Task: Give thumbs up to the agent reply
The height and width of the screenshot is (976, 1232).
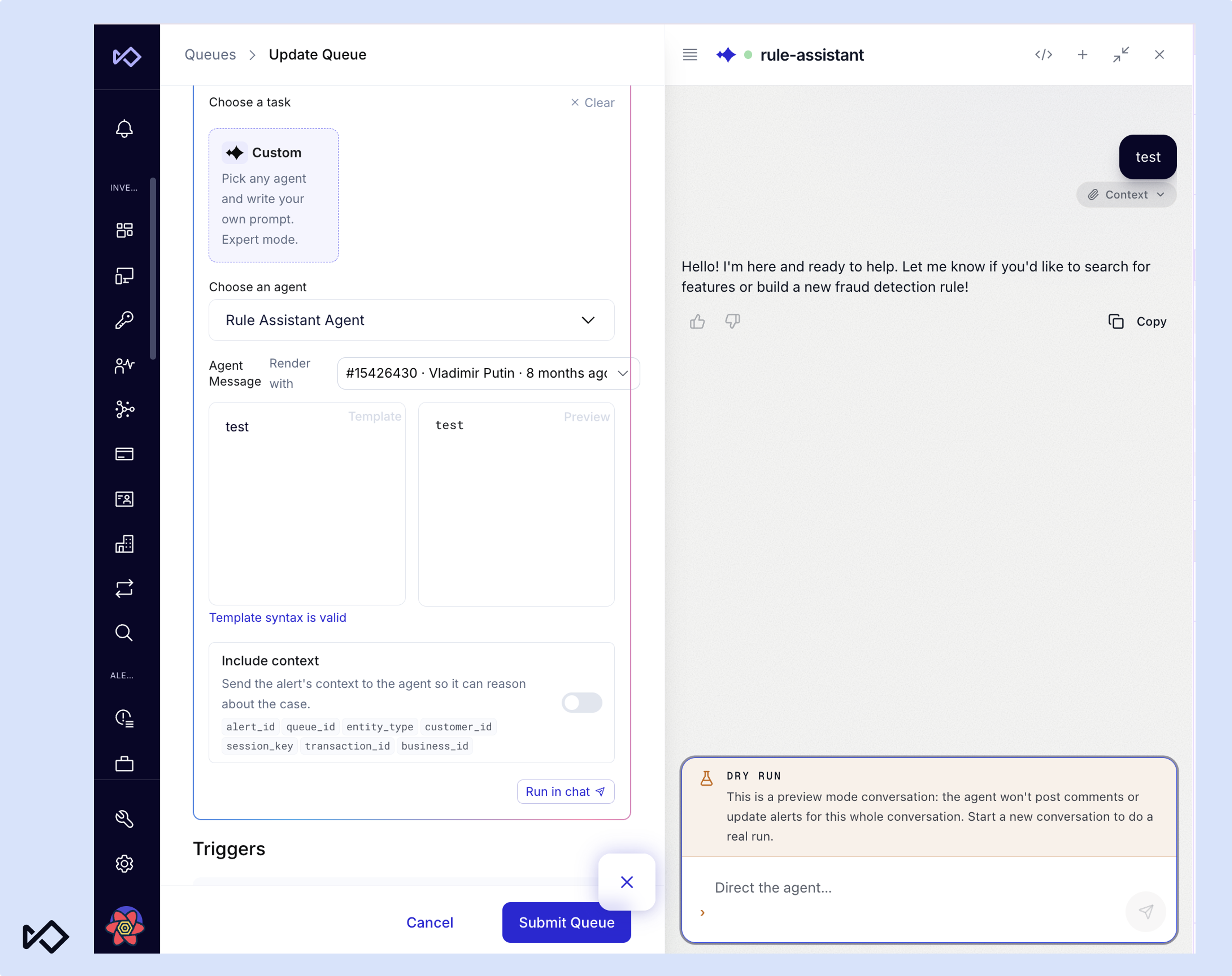Action: (697, 322)
